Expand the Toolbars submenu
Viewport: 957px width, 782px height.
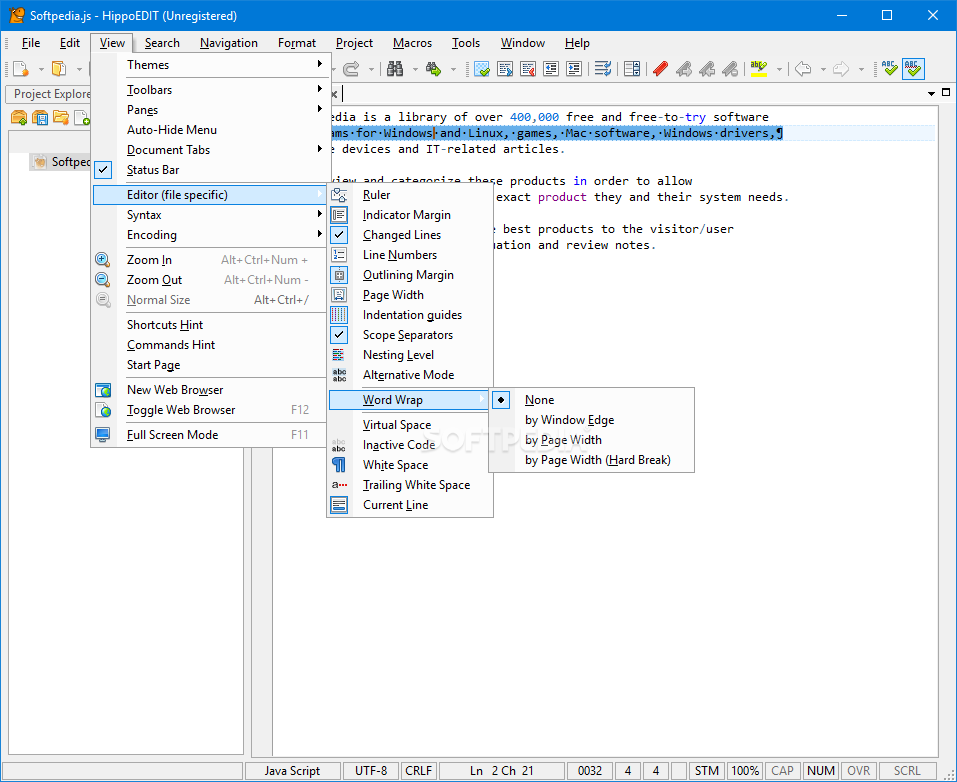211,90
